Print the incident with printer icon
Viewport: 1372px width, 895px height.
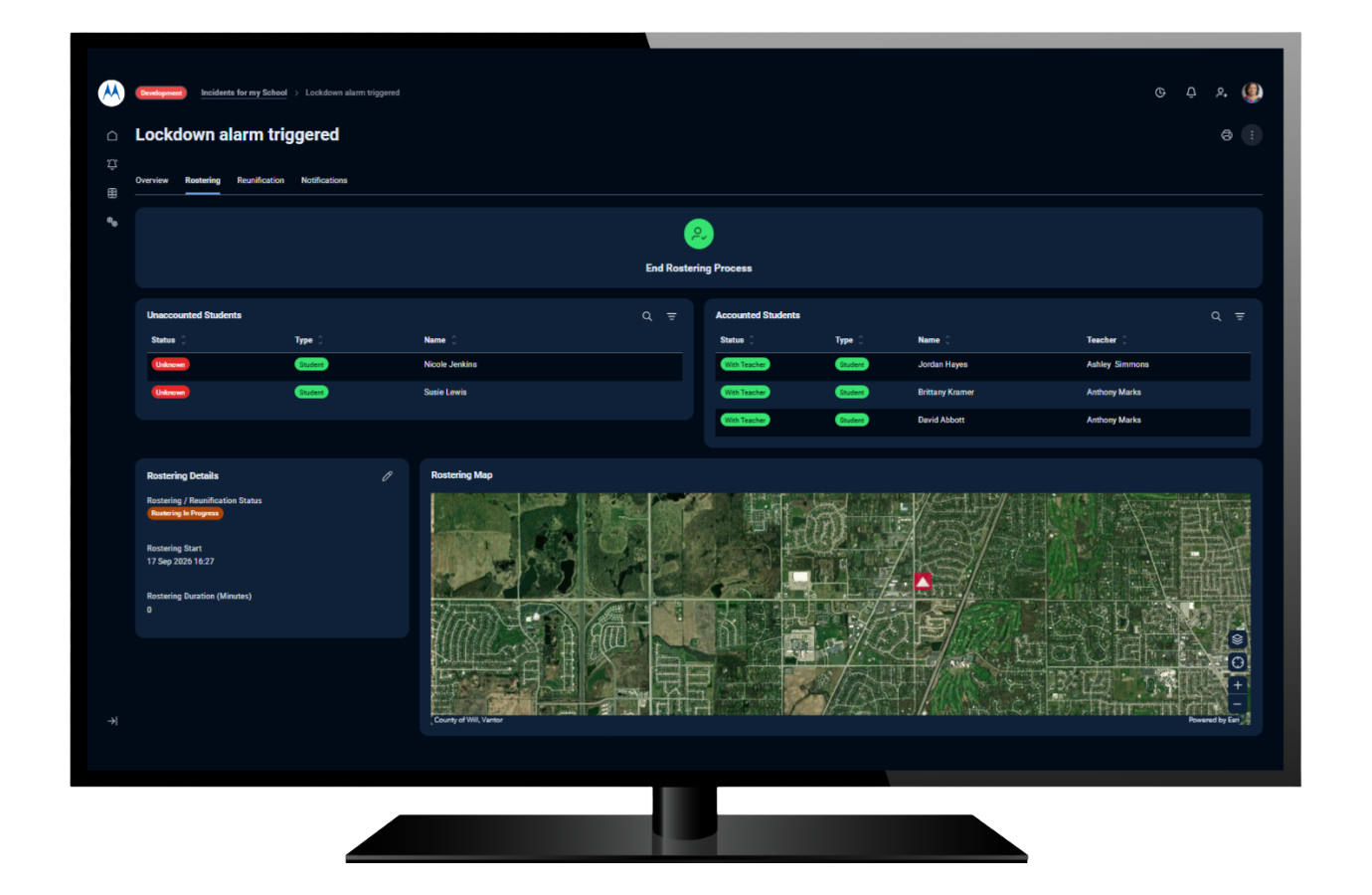click(1227, 135)
